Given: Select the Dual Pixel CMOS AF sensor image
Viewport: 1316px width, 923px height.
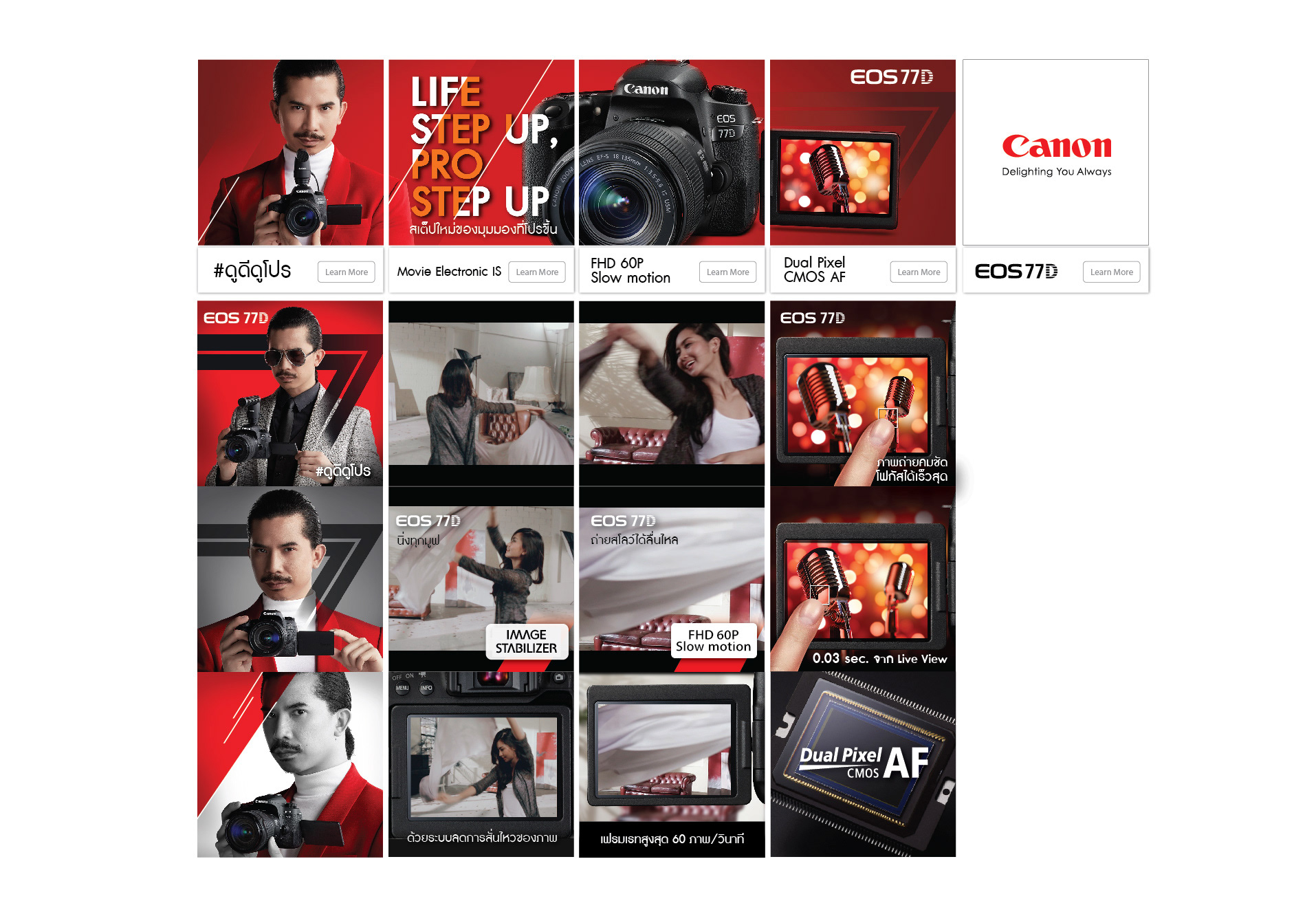Looking at the screenshot, I should 863,764.
